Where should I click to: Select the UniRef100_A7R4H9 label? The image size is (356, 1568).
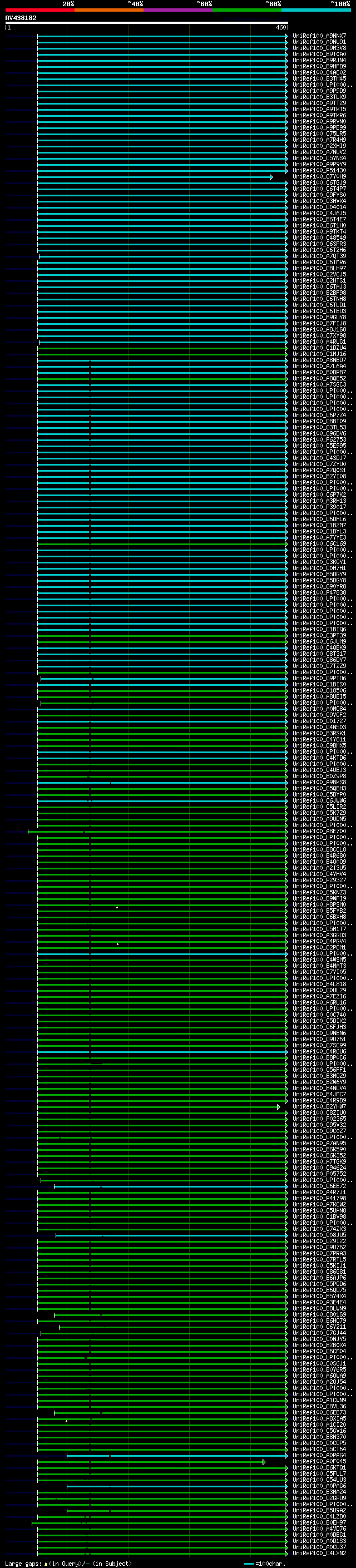point(319,140)
